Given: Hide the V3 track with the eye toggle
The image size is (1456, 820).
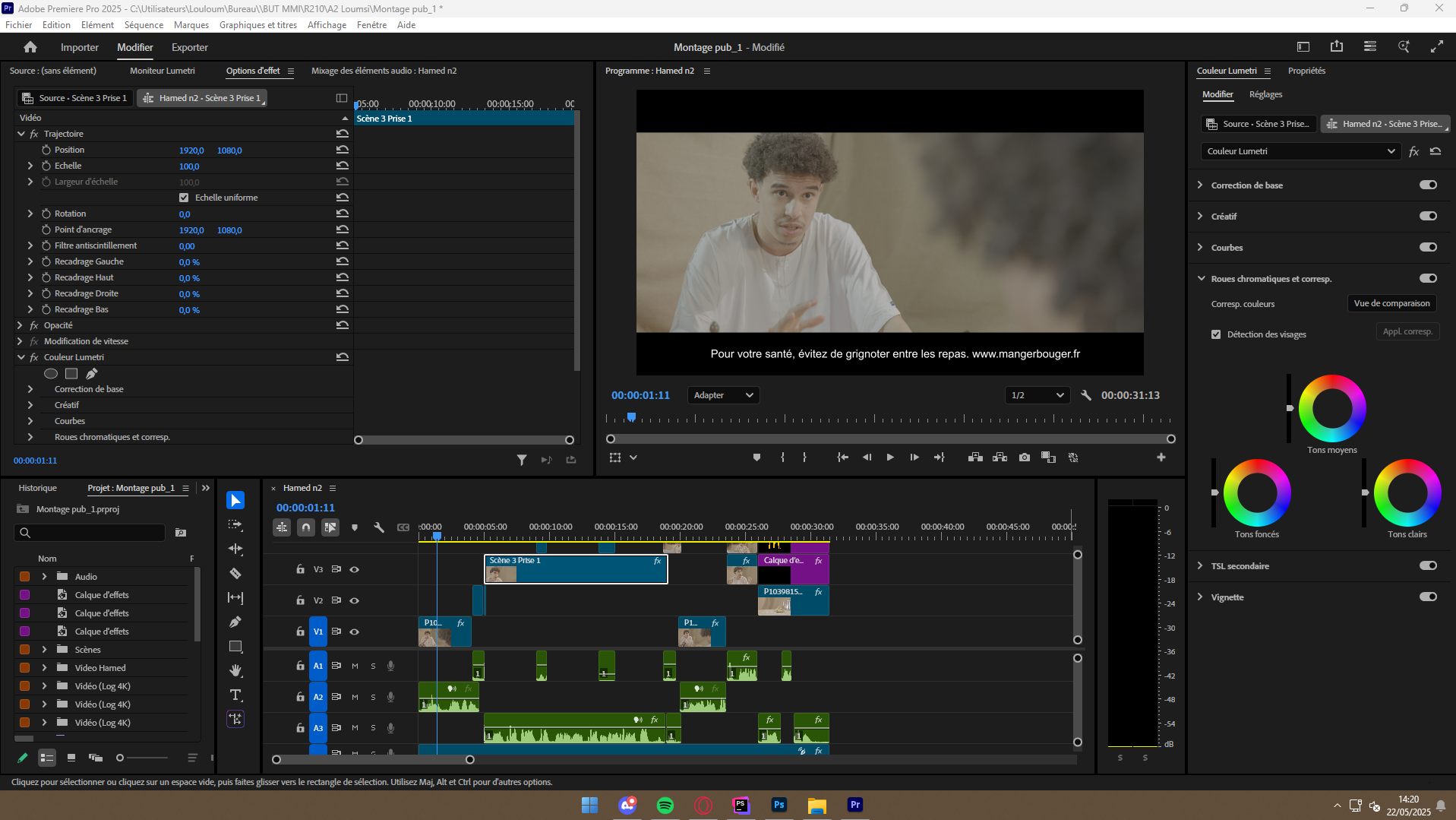Looking at the screenshot, I should click(354, 568).
